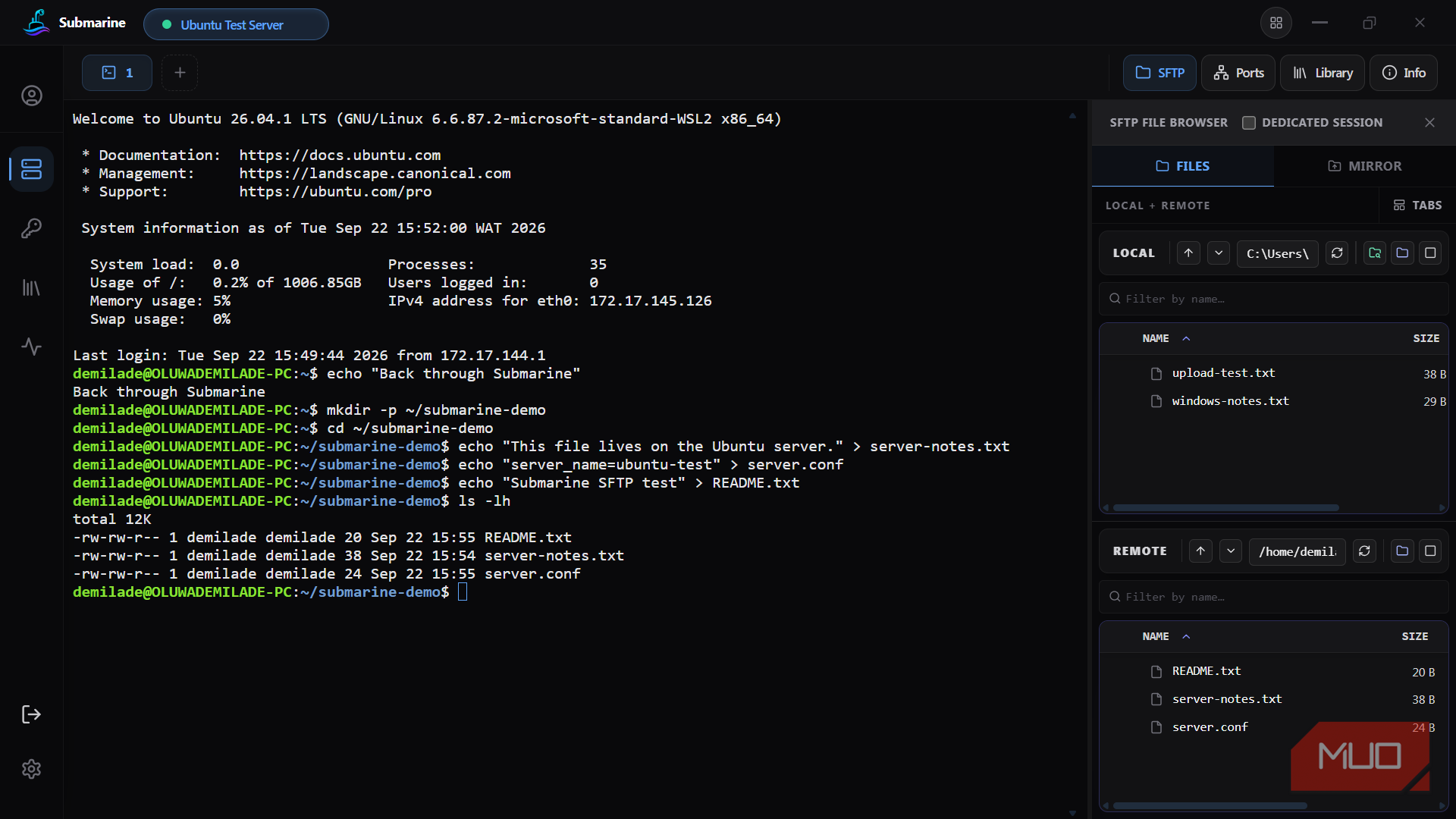Image resolution: width=1456 pixels, height=819 pixels.
Task: Select README.txt in the REMOTE pane
Action: 1273,671
